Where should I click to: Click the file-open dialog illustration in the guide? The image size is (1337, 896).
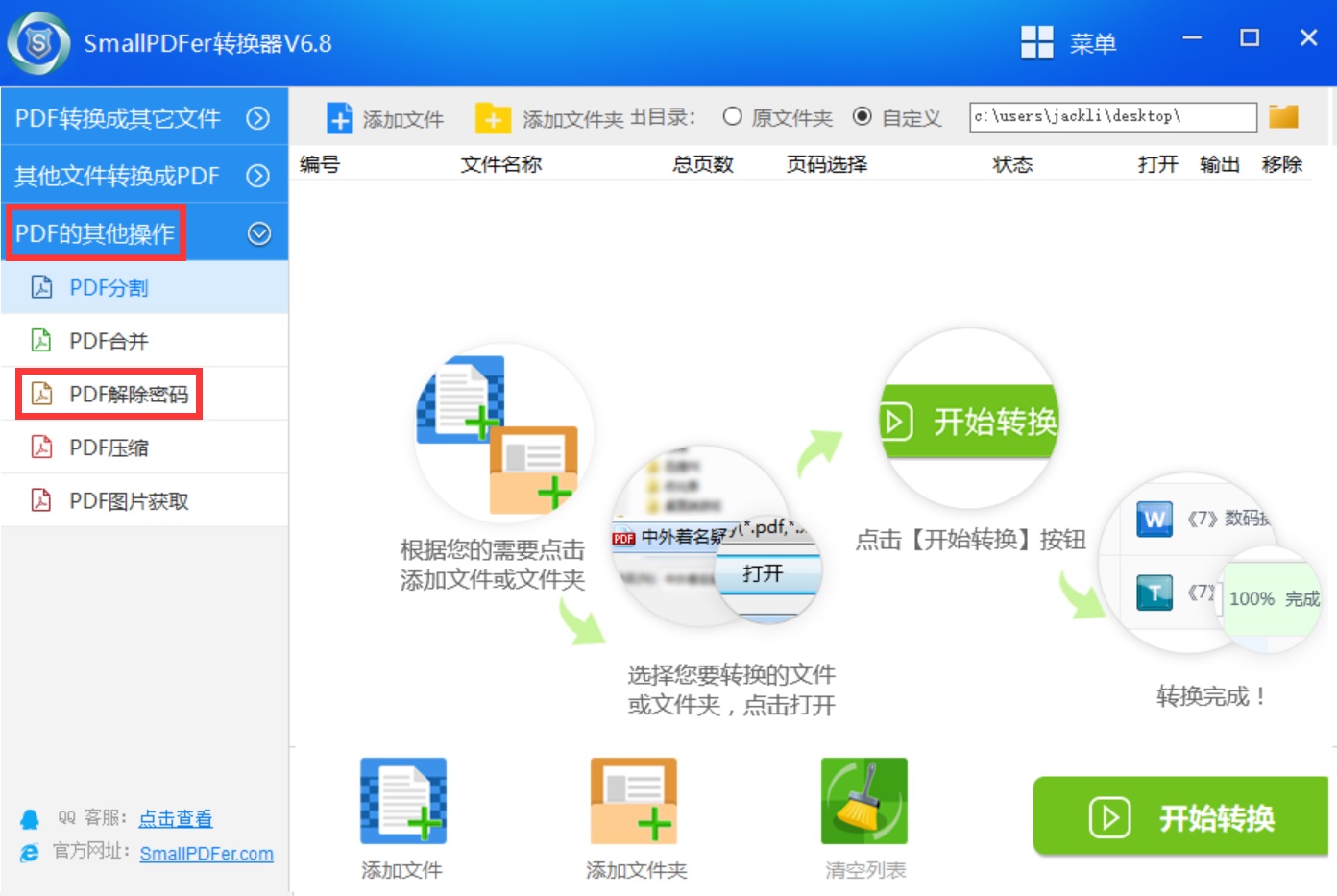[716, 536]
